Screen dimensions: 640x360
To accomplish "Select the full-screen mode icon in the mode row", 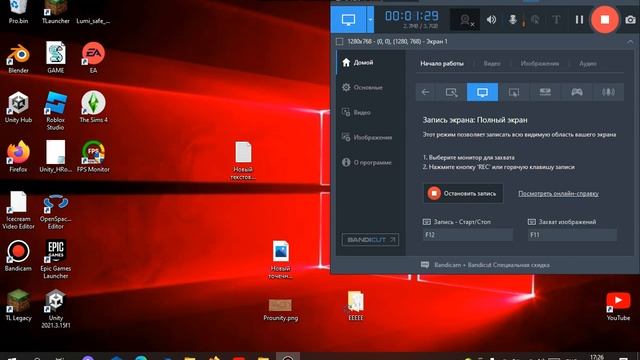I will pos(482,92).
